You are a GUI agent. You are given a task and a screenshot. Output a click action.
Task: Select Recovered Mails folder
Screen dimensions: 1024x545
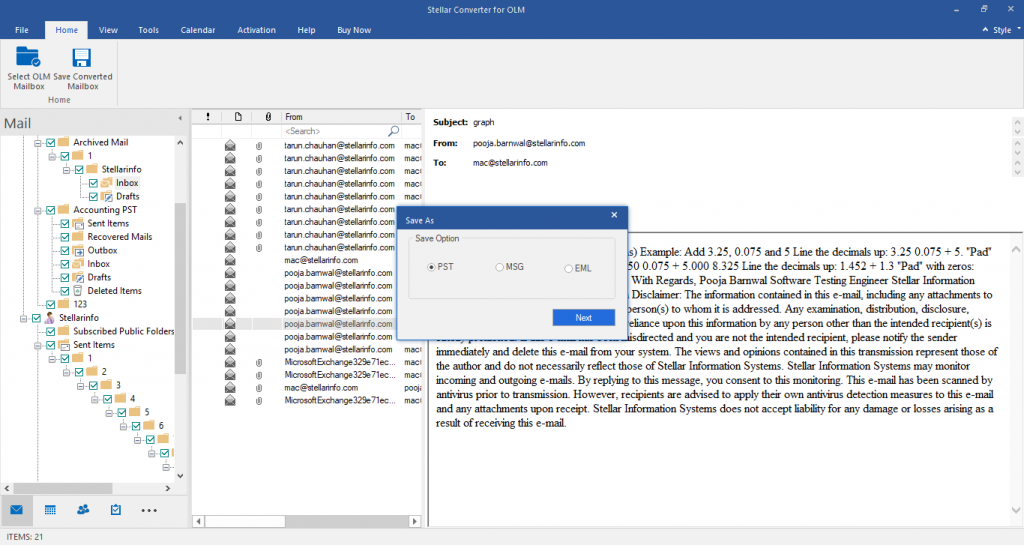(120, 237)
